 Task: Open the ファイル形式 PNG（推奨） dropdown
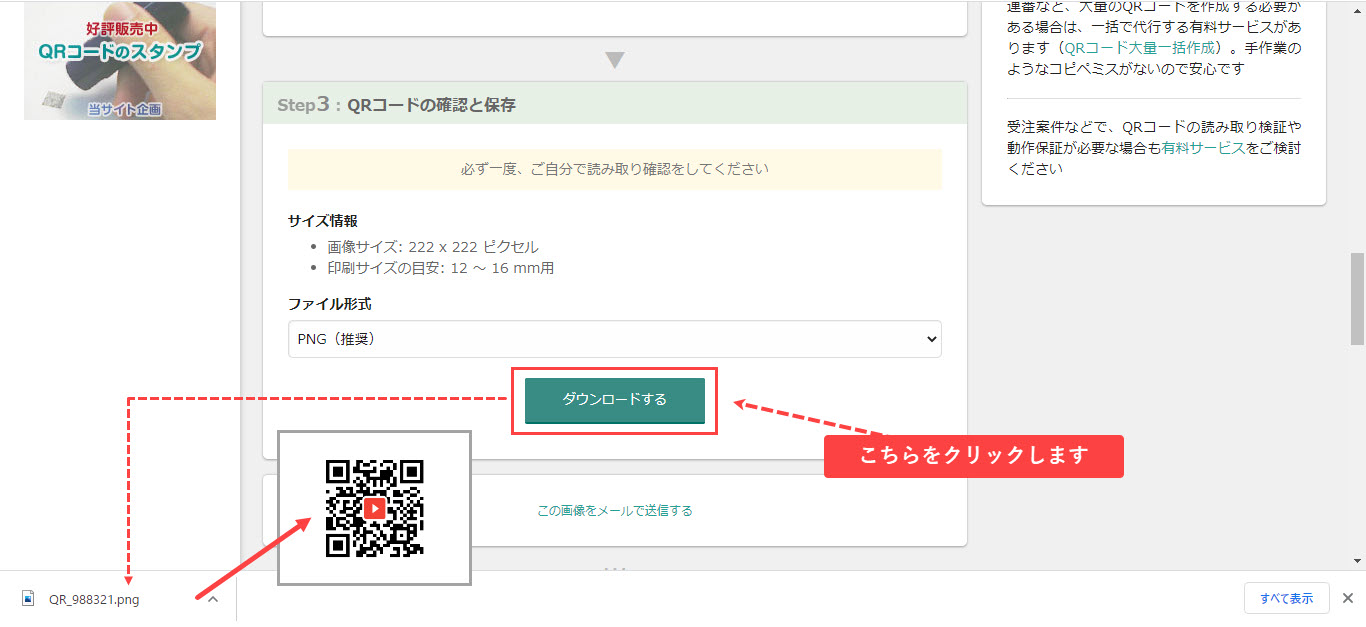(614, 339)
